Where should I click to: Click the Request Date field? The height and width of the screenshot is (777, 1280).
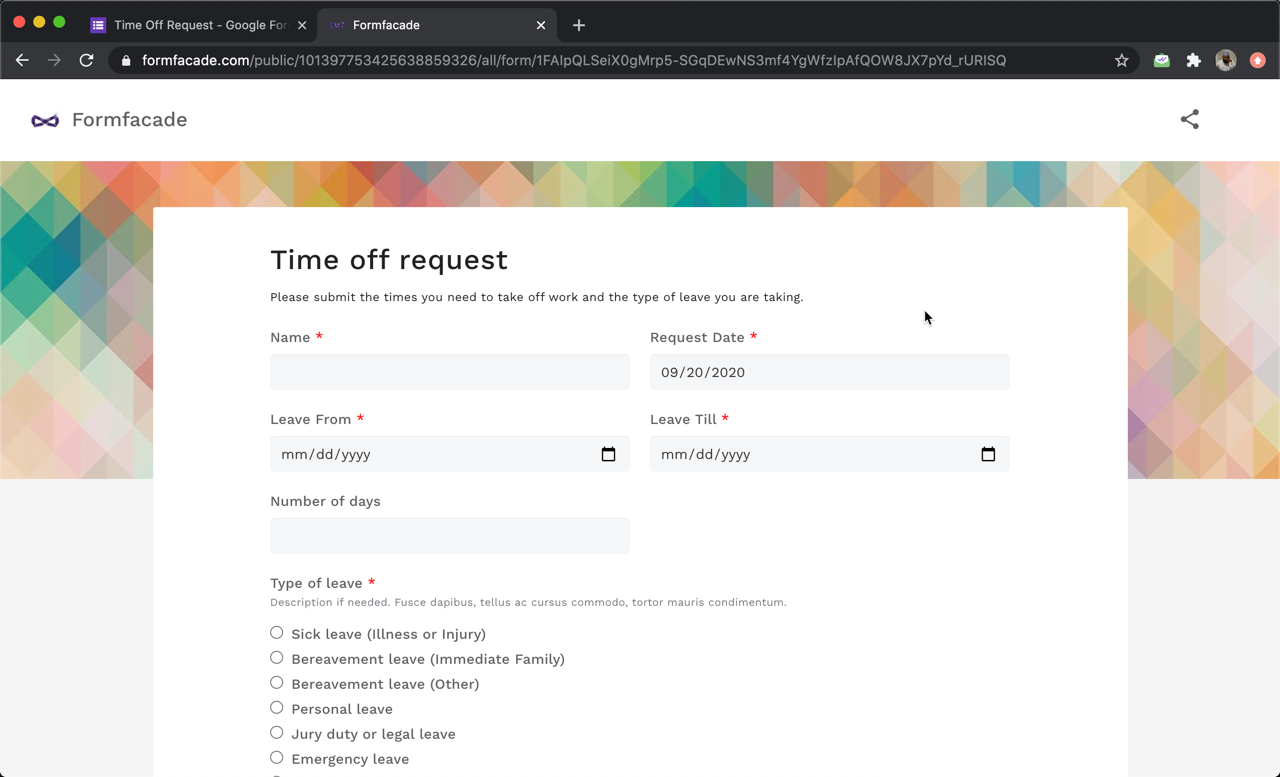coord(829,372)
